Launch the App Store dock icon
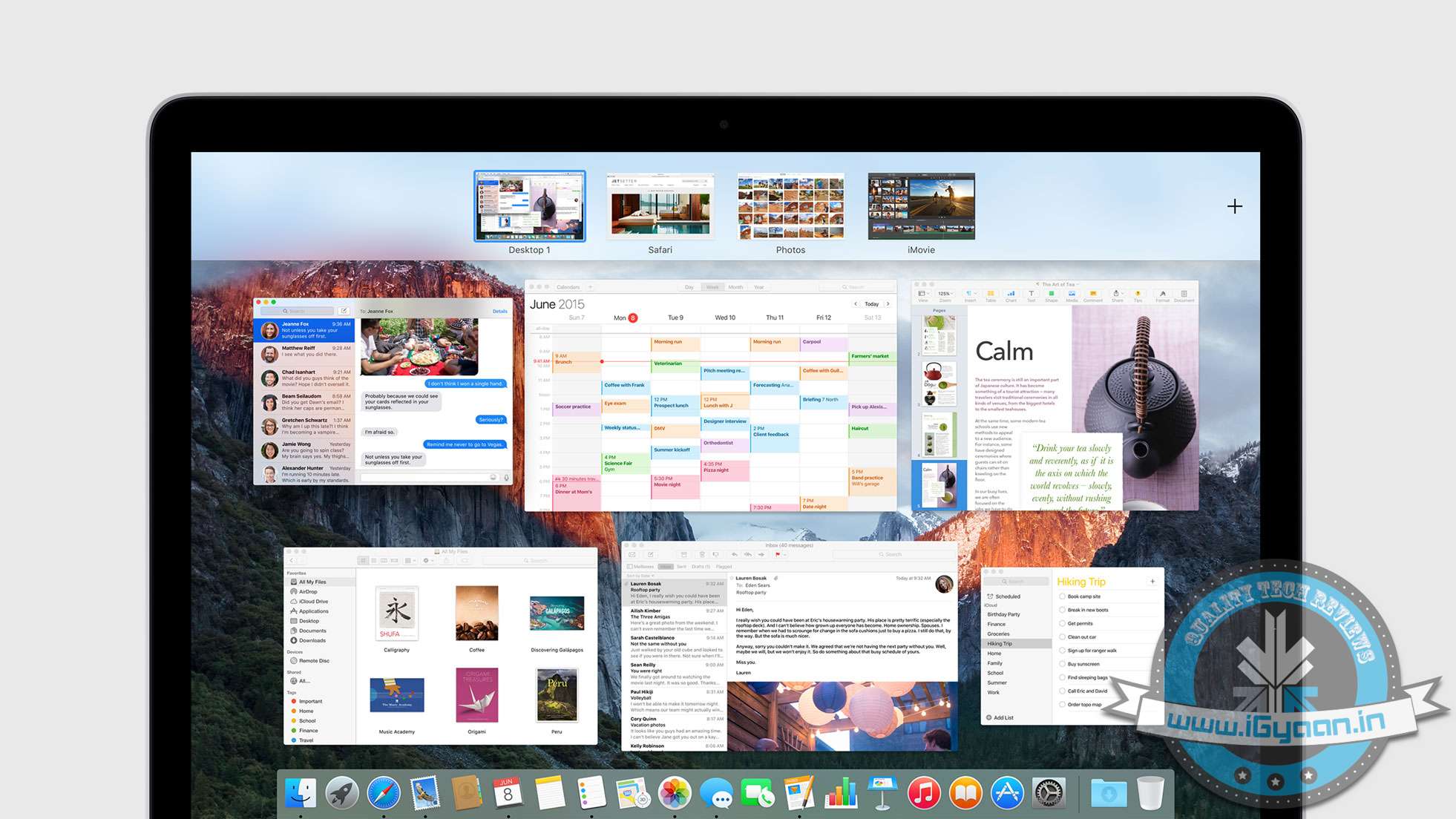The width and height of the screenshot is (1456, 819). click(x=1007, y=794)
